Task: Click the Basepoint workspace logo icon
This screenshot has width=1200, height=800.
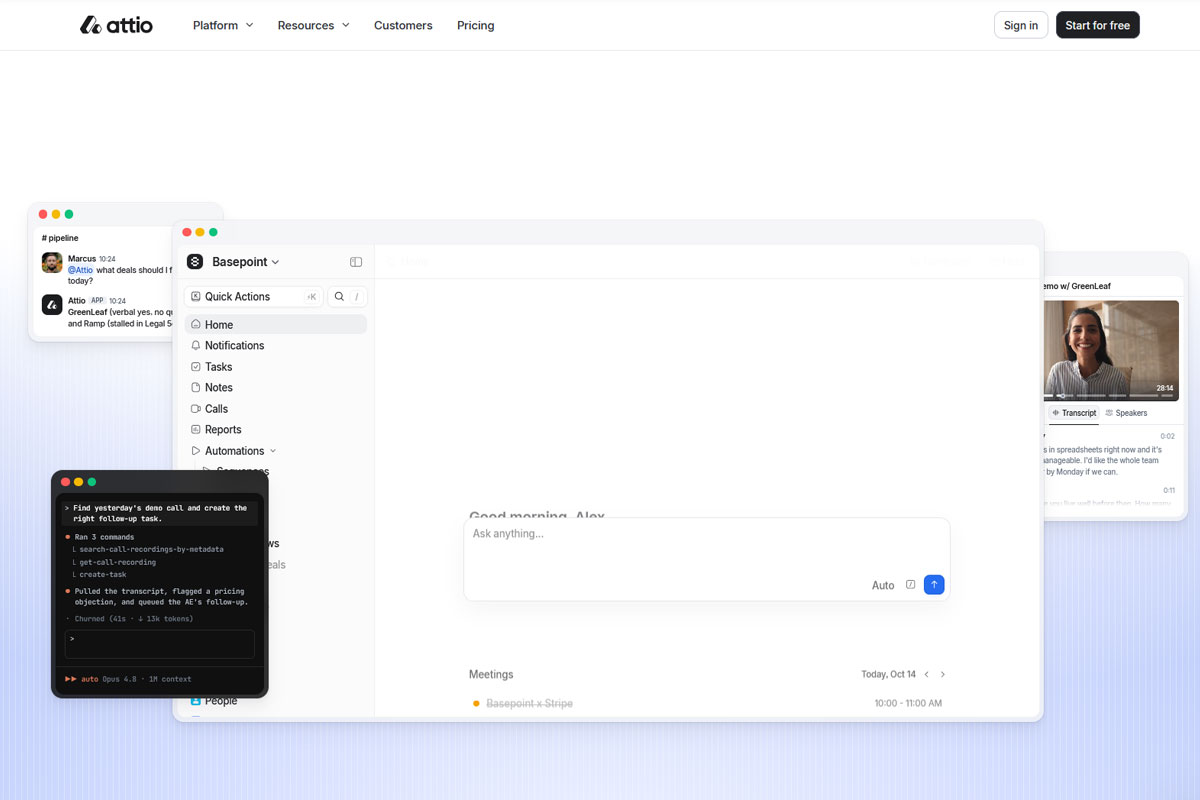Action: pos(195,262)
